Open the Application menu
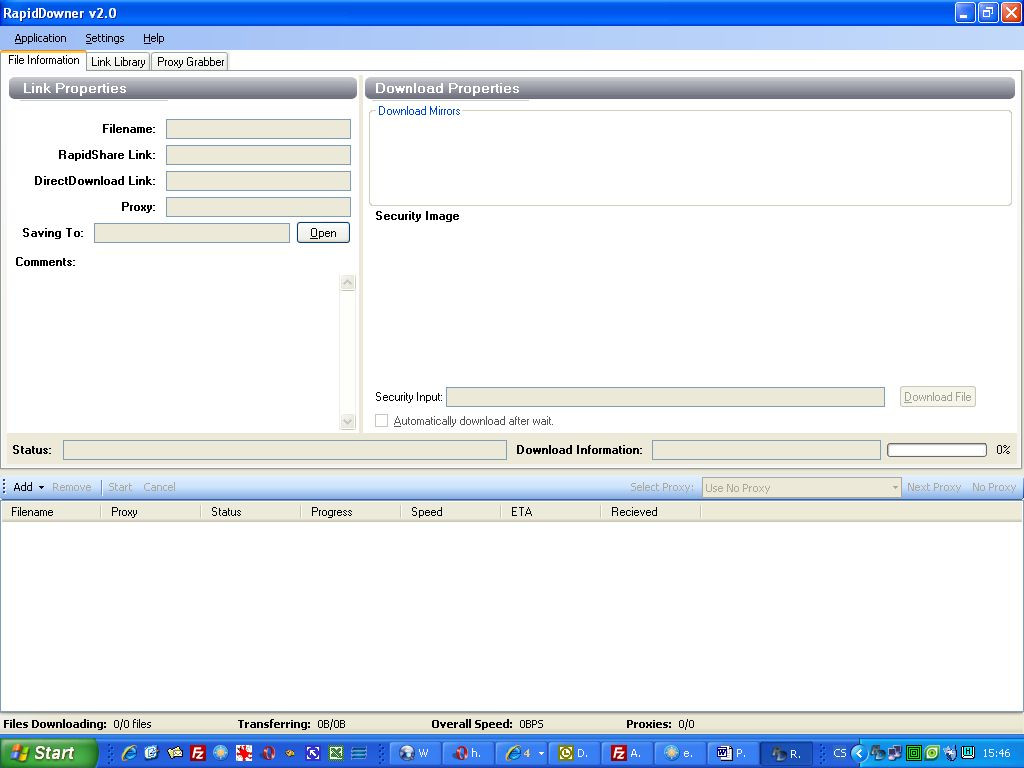1024x768 pixels. (40, 38)
